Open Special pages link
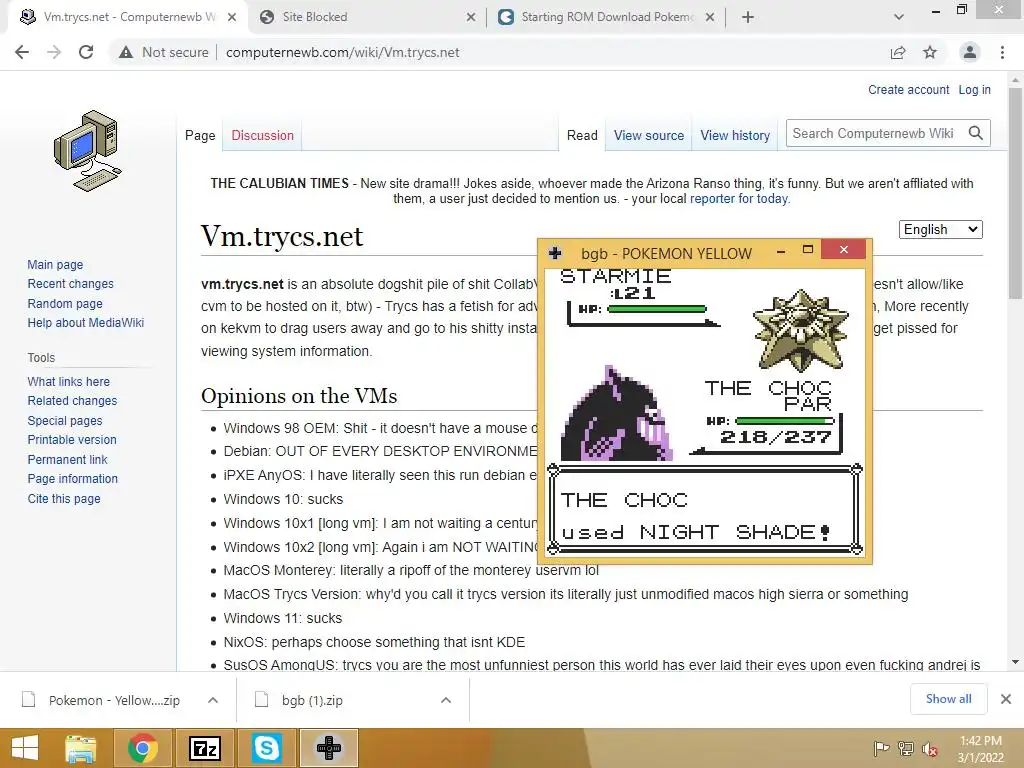The width and height of the screenshot is (1024, 768). point(65,421)
